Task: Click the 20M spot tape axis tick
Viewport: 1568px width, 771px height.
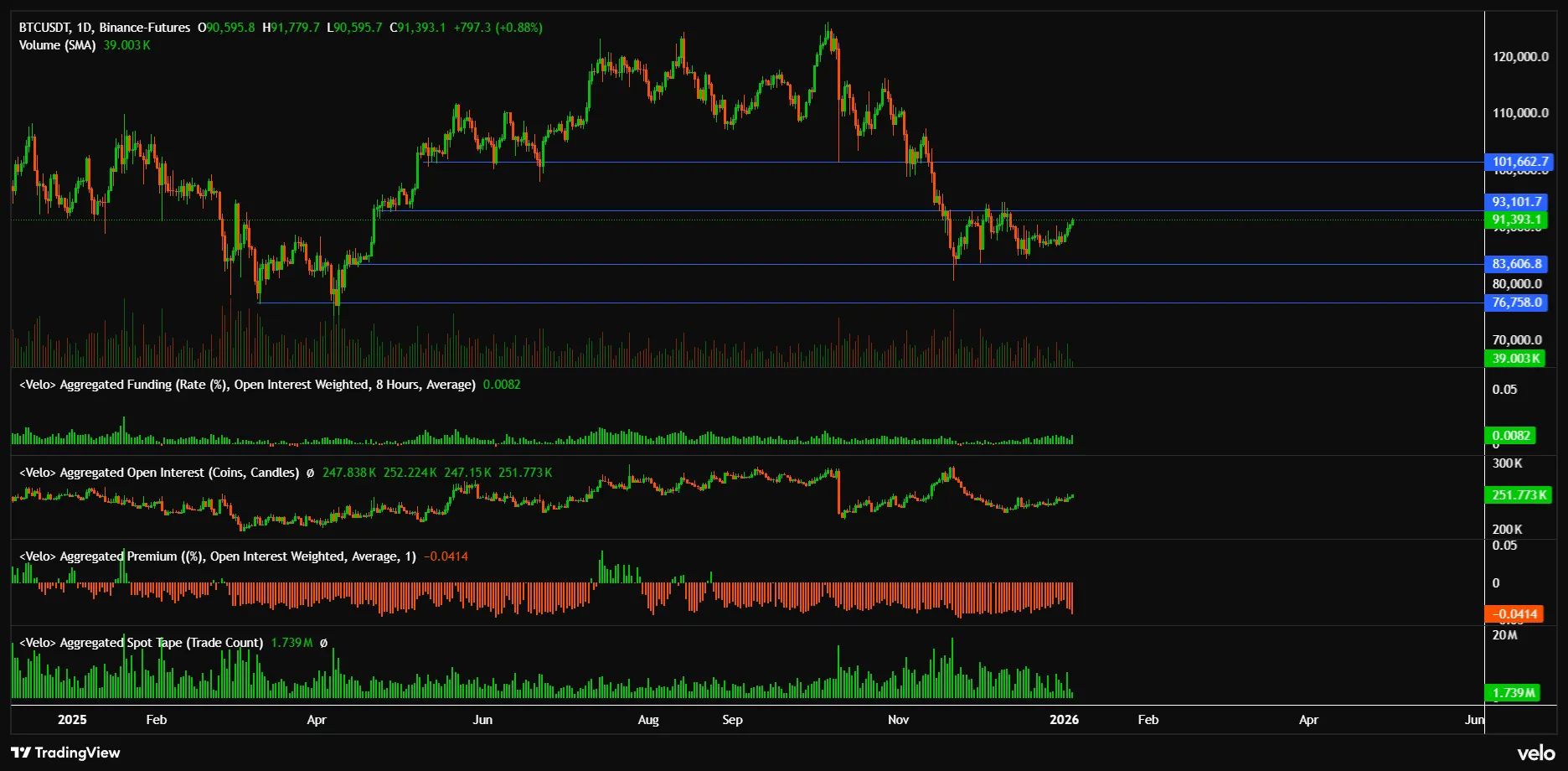Action: pyautogui.click(x=1505, y=635)
